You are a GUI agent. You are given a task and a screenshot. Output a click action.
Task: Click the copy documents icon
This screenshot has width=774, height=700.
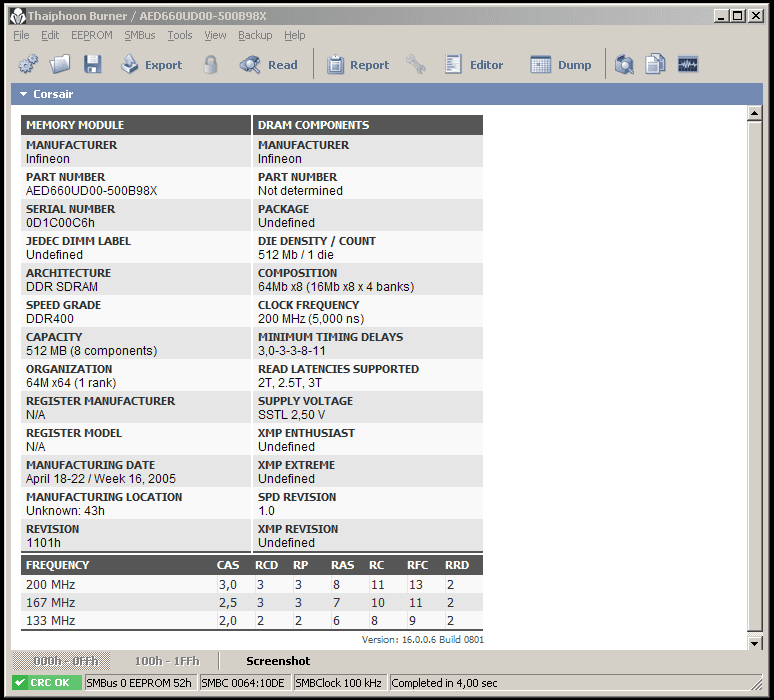pos(656,65)
